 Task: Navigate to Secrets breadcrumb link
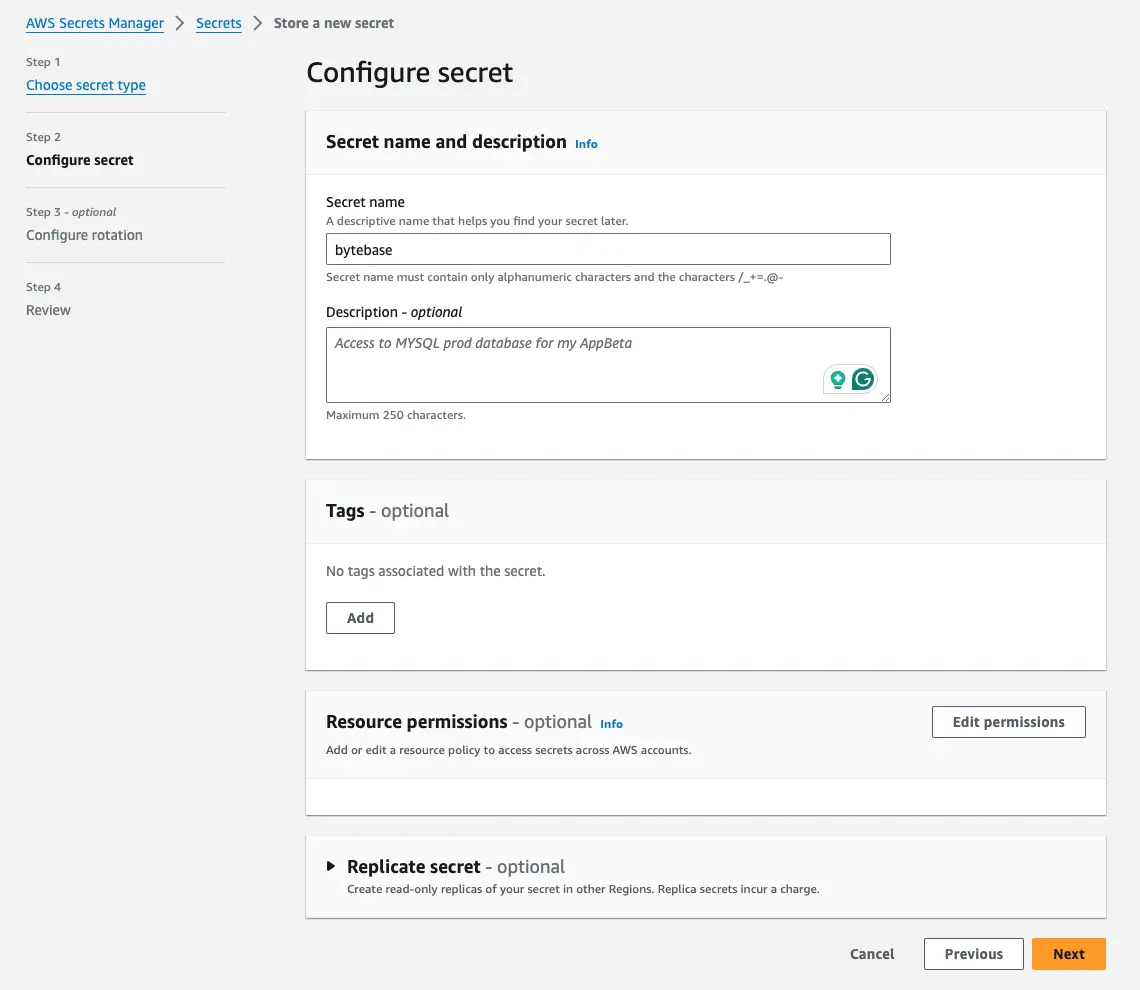click(x=219, y=23)
